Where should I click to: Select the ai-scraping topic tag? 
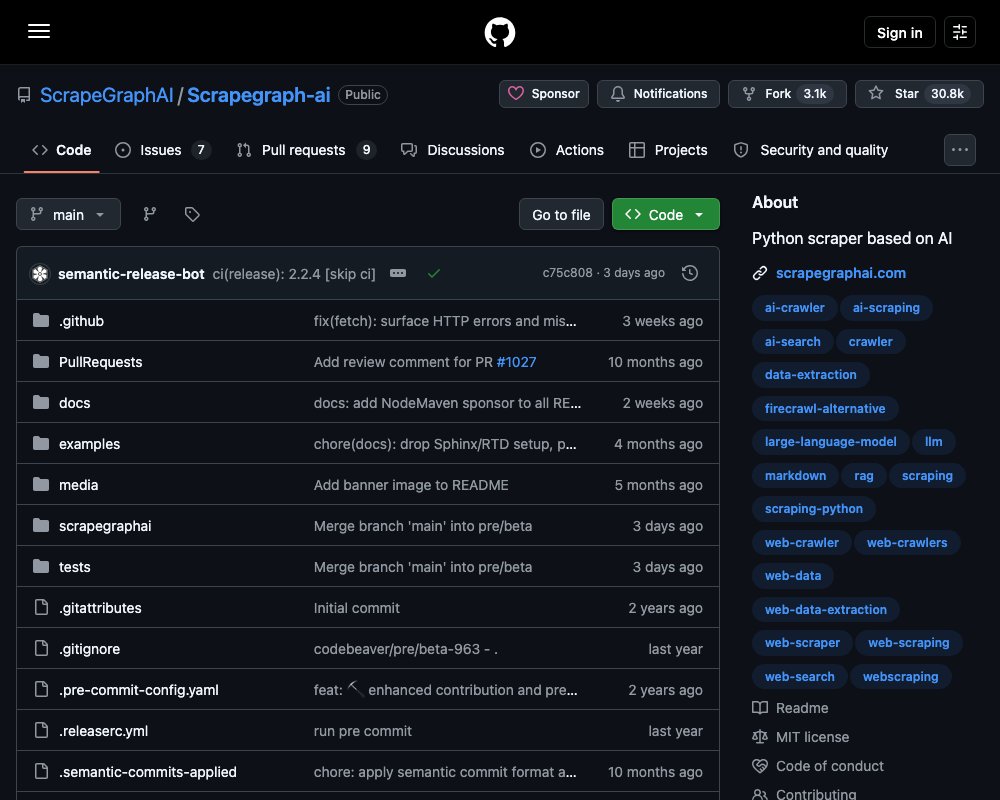[x=886, y=307]
